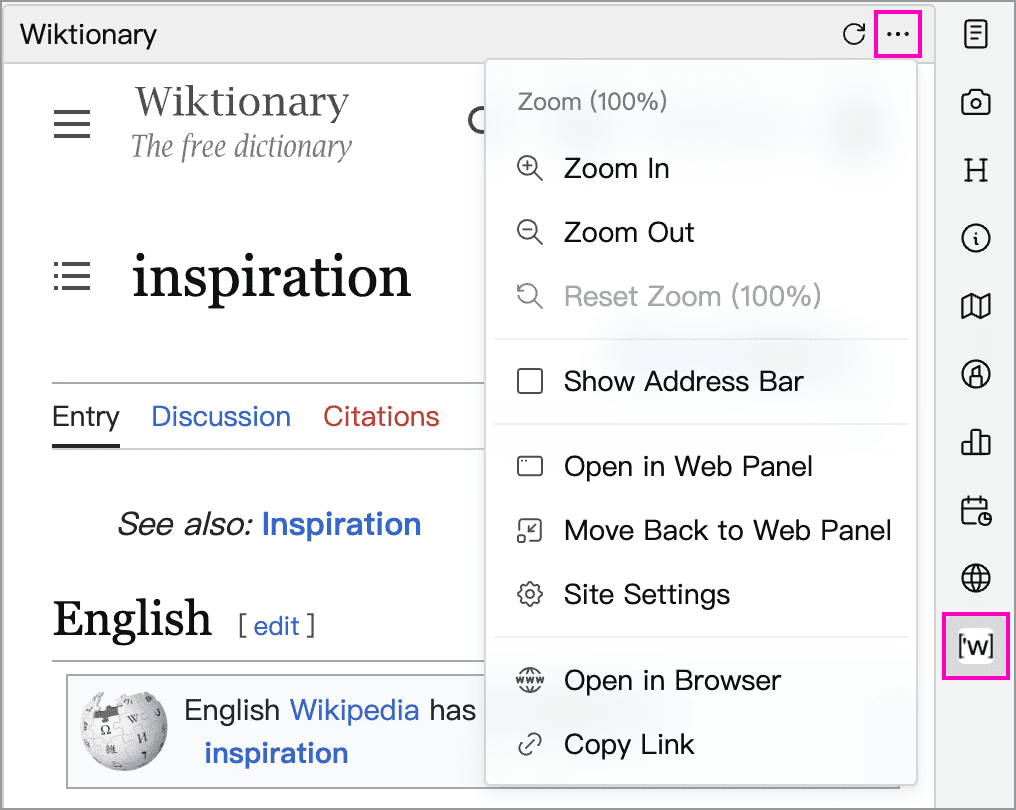Select the Wiktionary ['w] web panel icon
This screenshot has width=1016, height=810.
point(975,645)
